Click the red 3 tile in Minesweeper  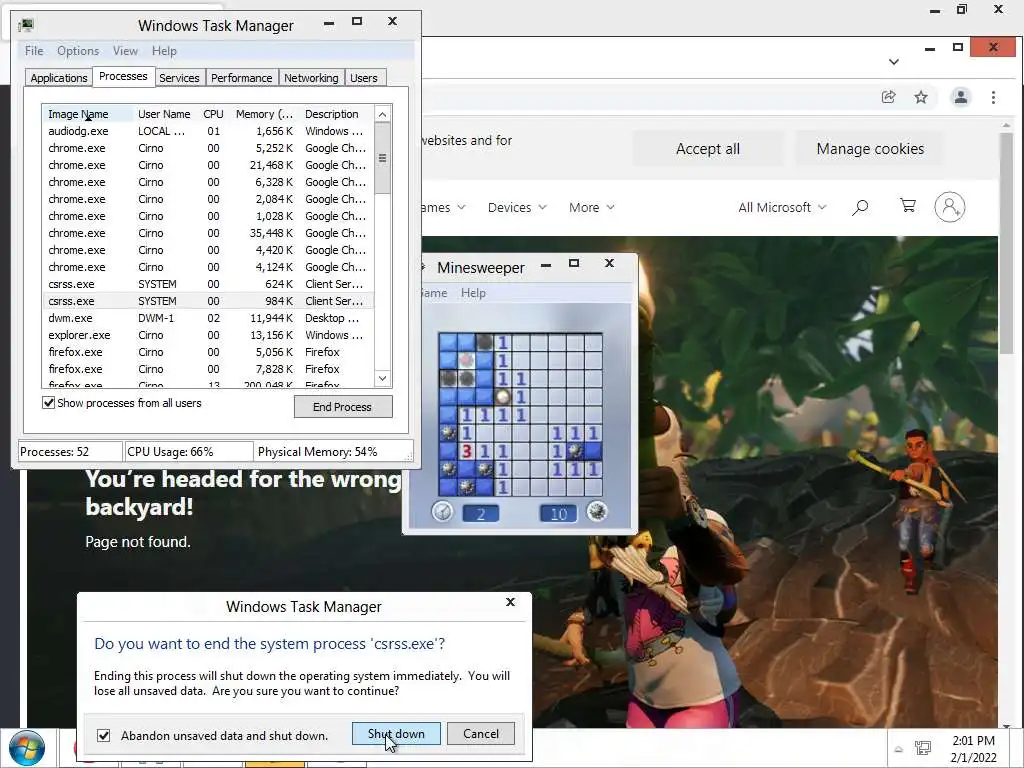point(466,451)
